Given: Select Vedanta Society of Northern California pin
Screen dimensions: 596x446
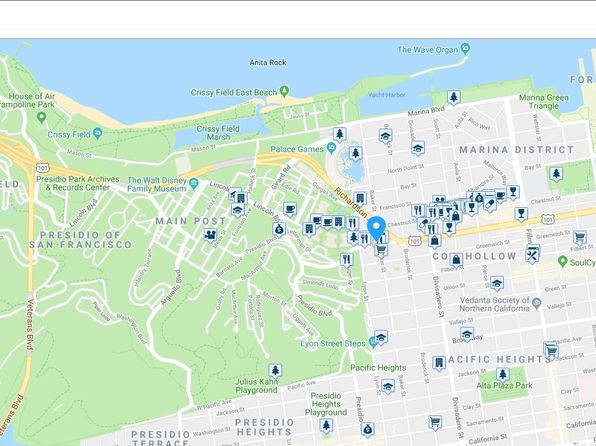Looking at the screenshot, I should [x=536, y=303].
